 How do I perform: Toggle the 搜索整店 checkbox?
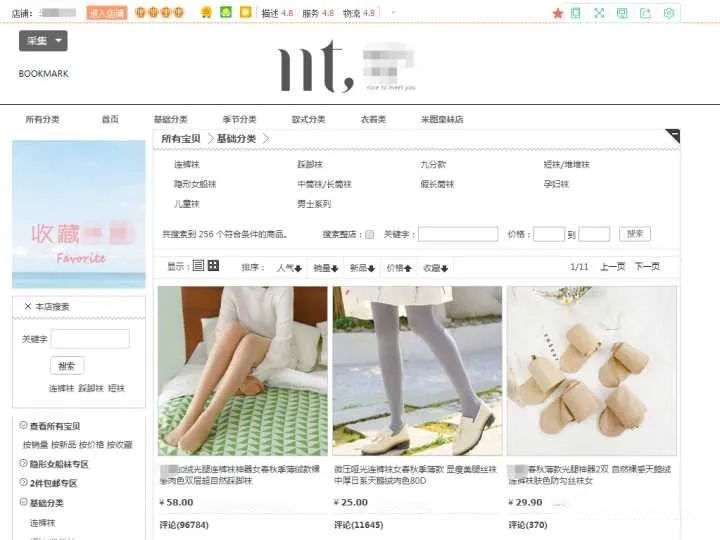[x=370, y=235]
